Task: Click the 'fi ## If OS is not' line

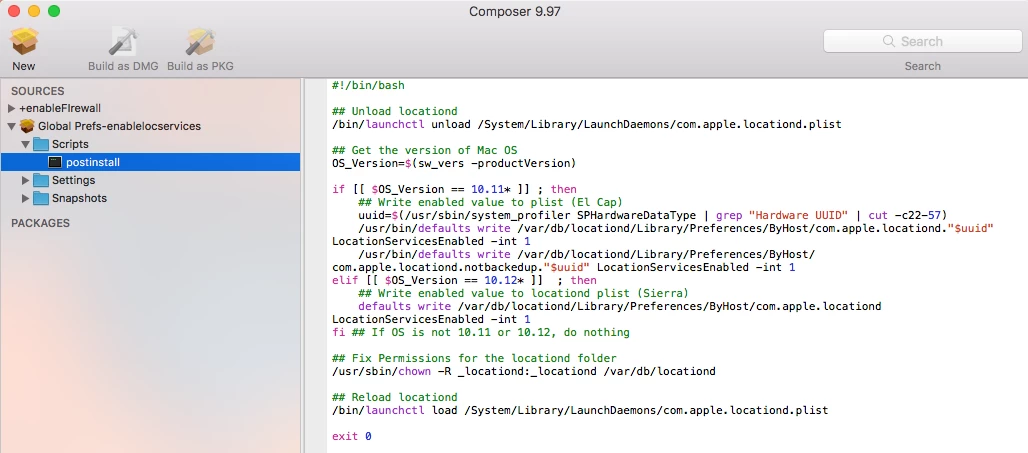Action: 481,332
